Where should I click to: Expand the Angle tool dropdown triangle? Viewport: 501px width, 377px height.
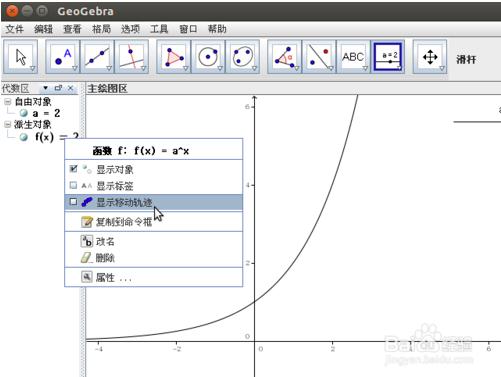click(x=296, y=69)
